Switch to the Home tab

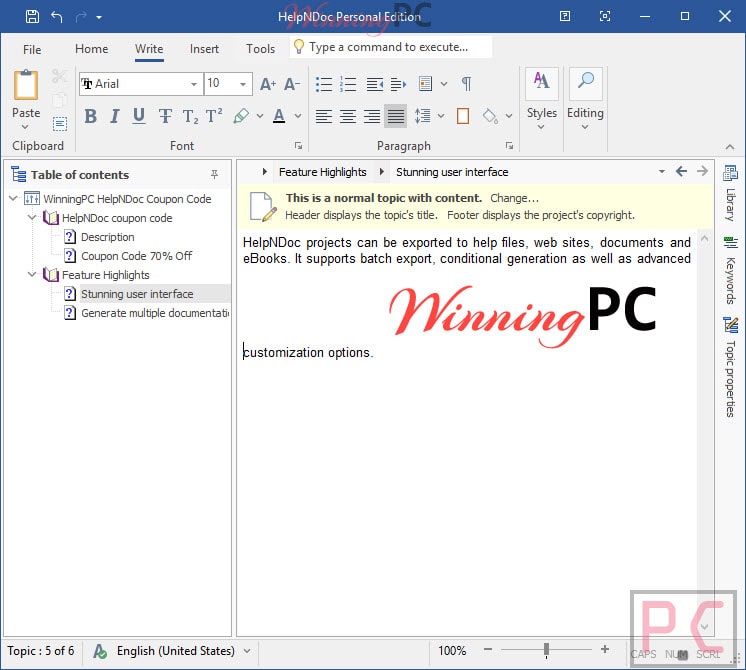[x=91, y=49]
